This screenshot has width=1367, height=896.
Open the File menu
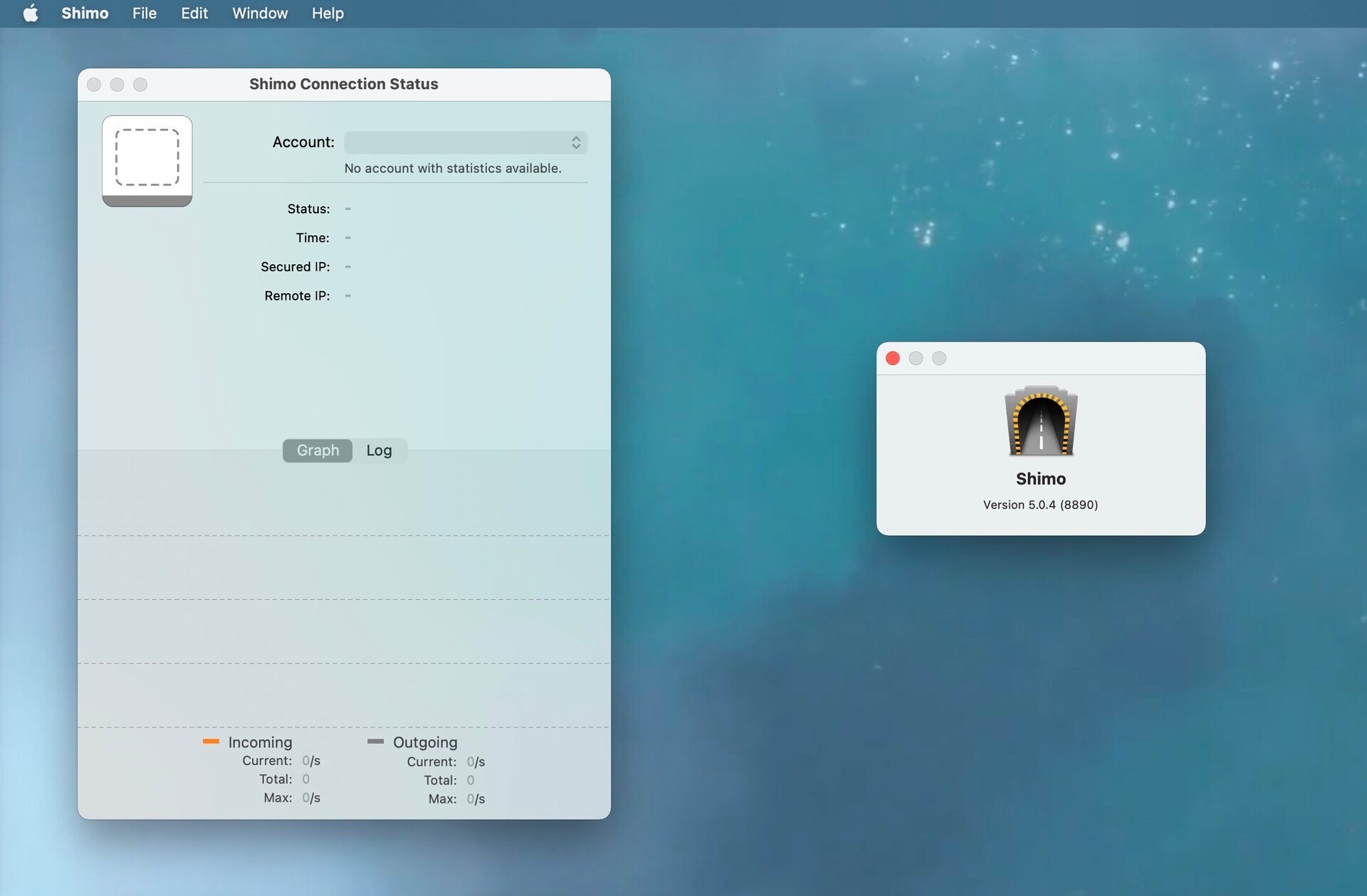tap(144, 13)
